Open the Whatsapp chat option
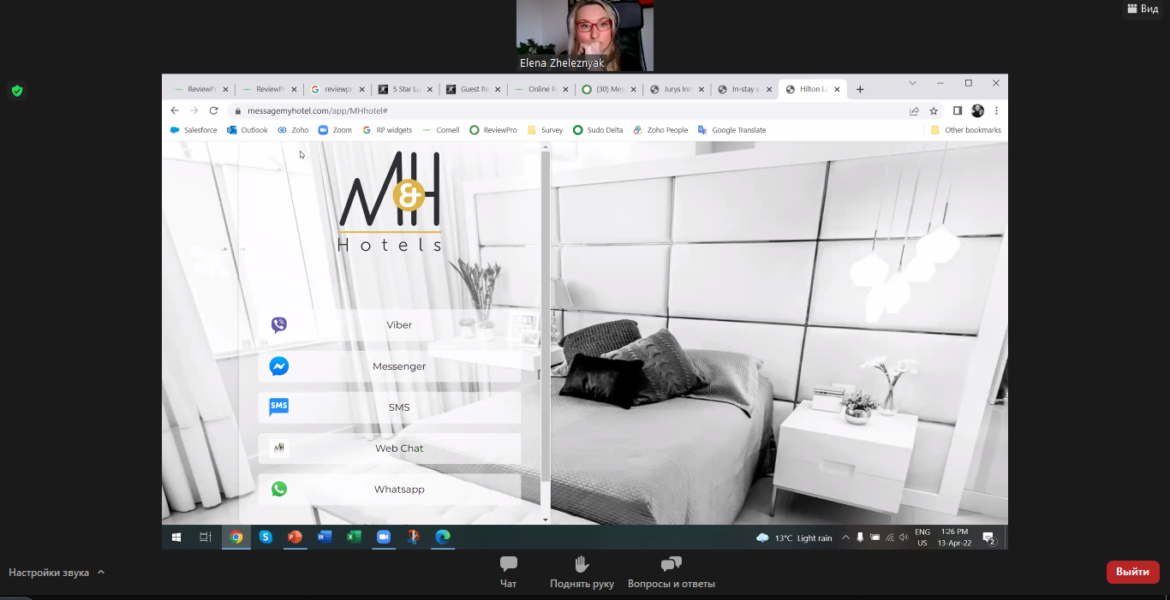The image size is (1170, 600). point(390,490)
